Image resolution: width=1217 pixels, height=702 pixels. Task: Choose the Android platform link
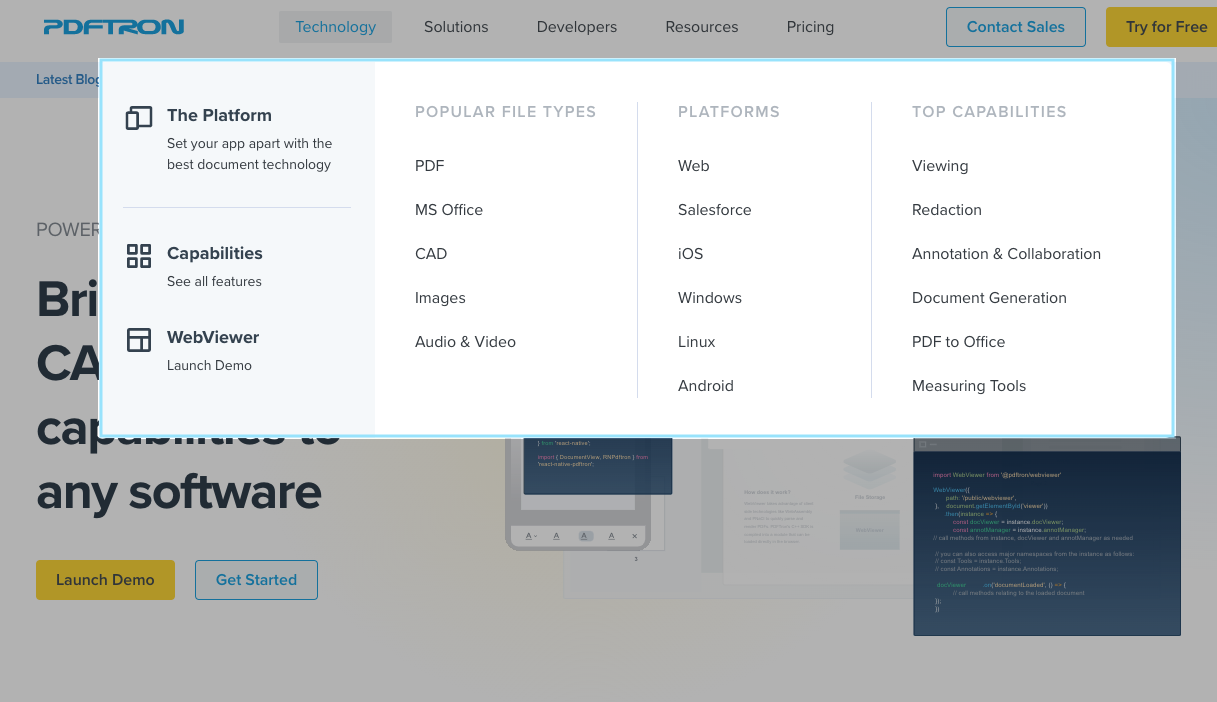[705, 386]
